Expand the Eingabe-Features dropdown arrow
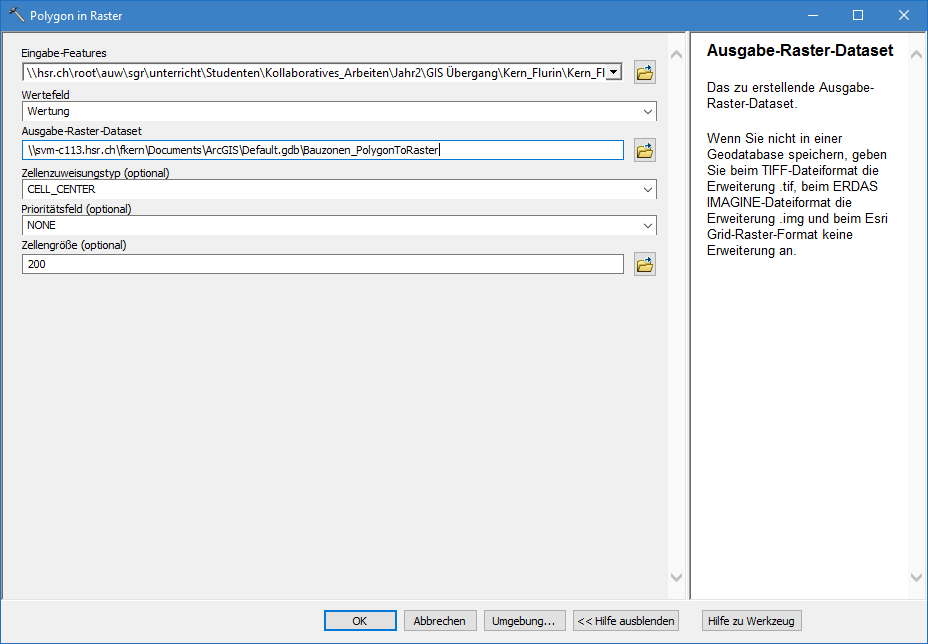The width and height of the screenshot is (928, 644). [614, 72]
